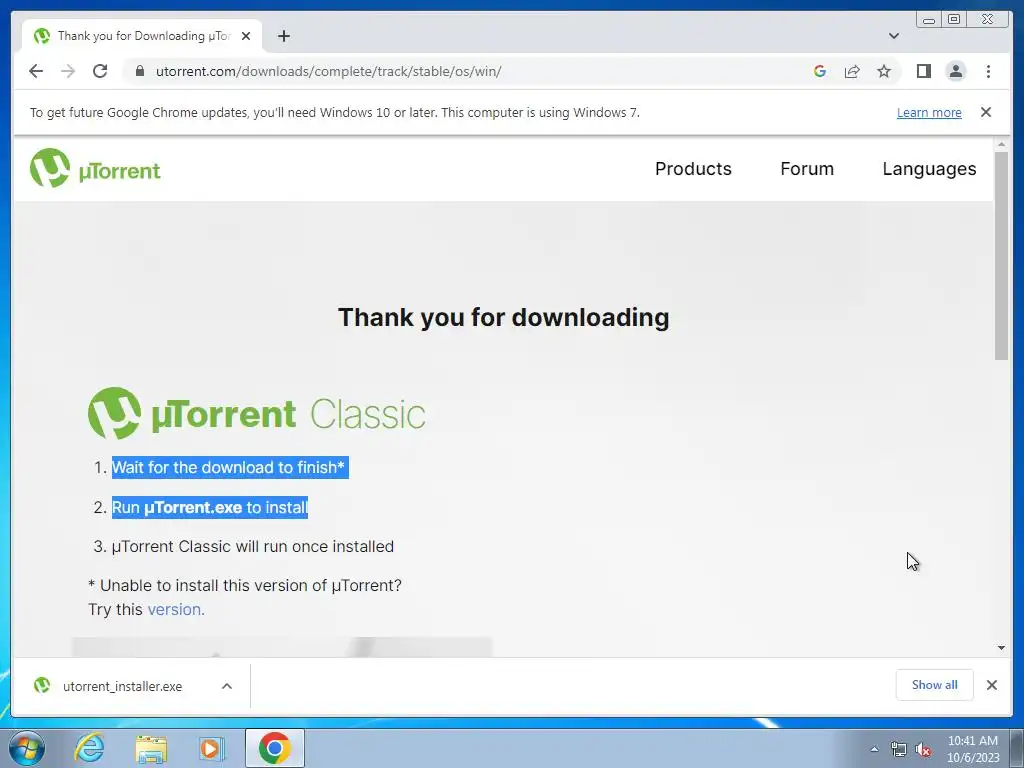Go back to the previous page
Screen dimensions: 1024x768
click(x=36, y=71)
